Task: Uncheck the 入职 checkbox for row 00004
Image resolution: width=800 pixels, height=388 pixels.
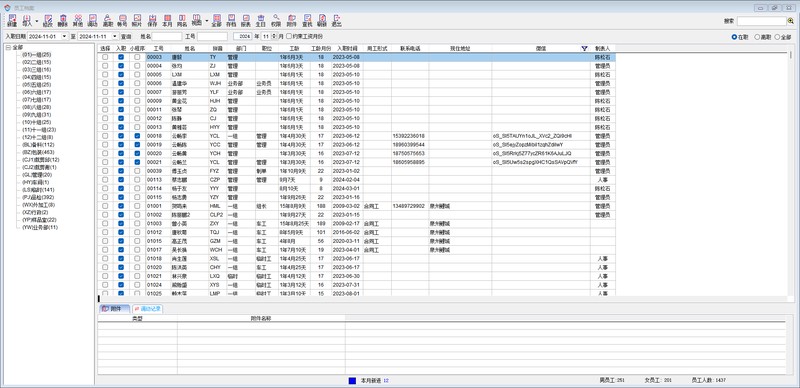Action: click(121, 66)
